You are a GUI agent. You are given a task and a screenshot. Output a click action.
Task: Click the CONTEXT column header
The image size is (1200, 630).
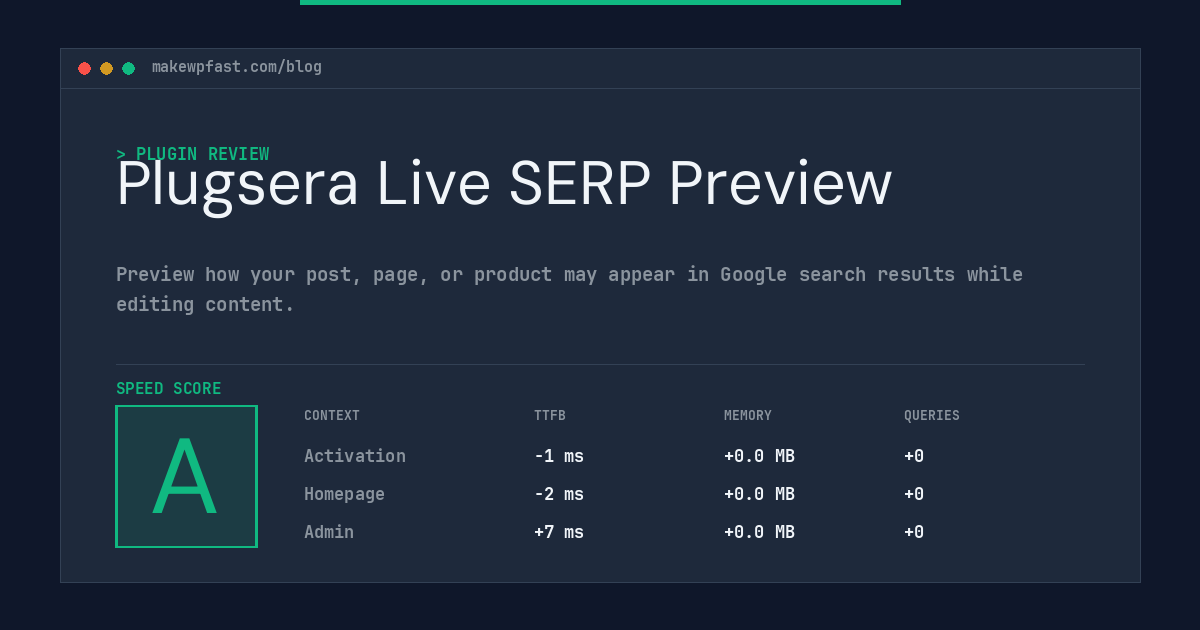tap(332, 416)
